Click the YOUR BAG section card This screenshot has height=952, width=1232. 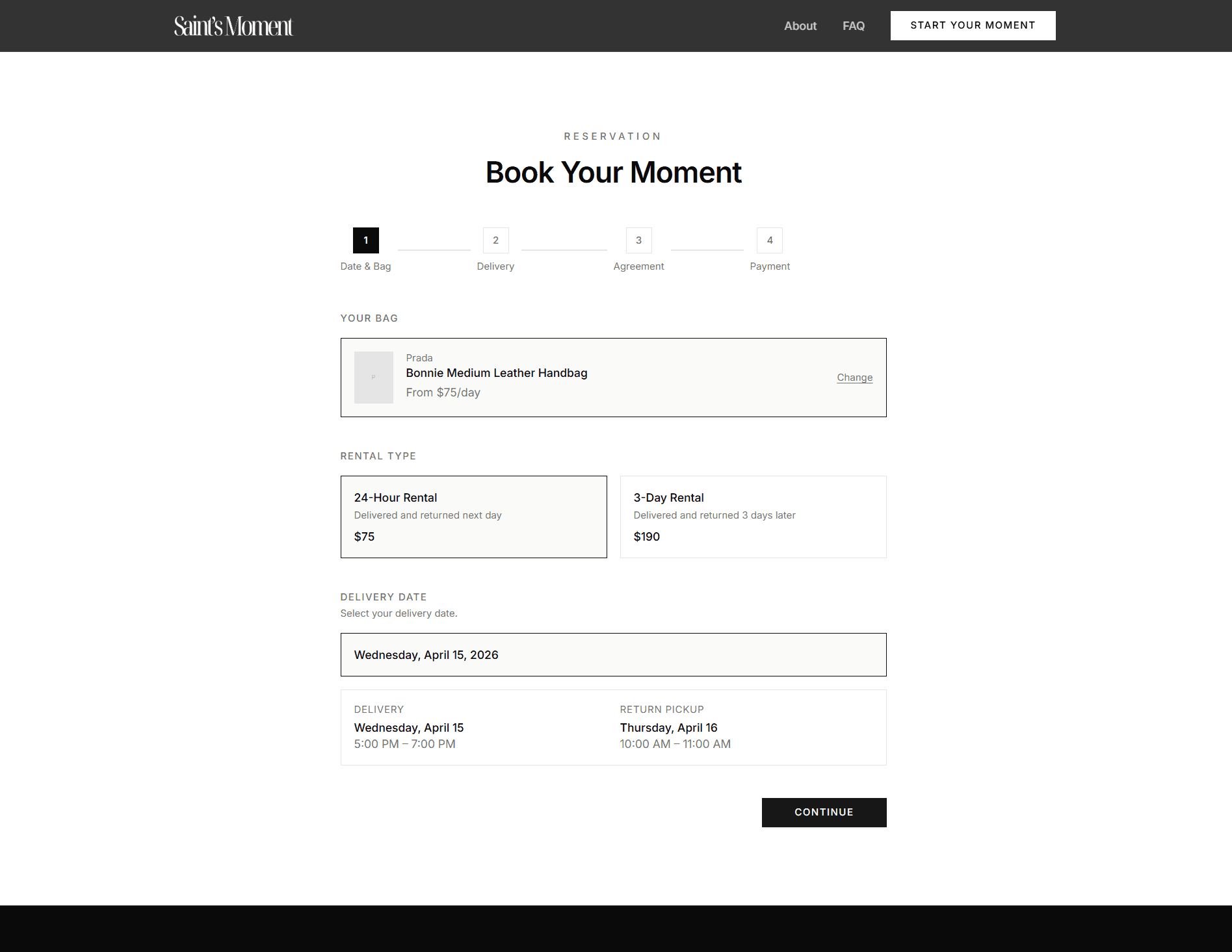click(613, 377)
